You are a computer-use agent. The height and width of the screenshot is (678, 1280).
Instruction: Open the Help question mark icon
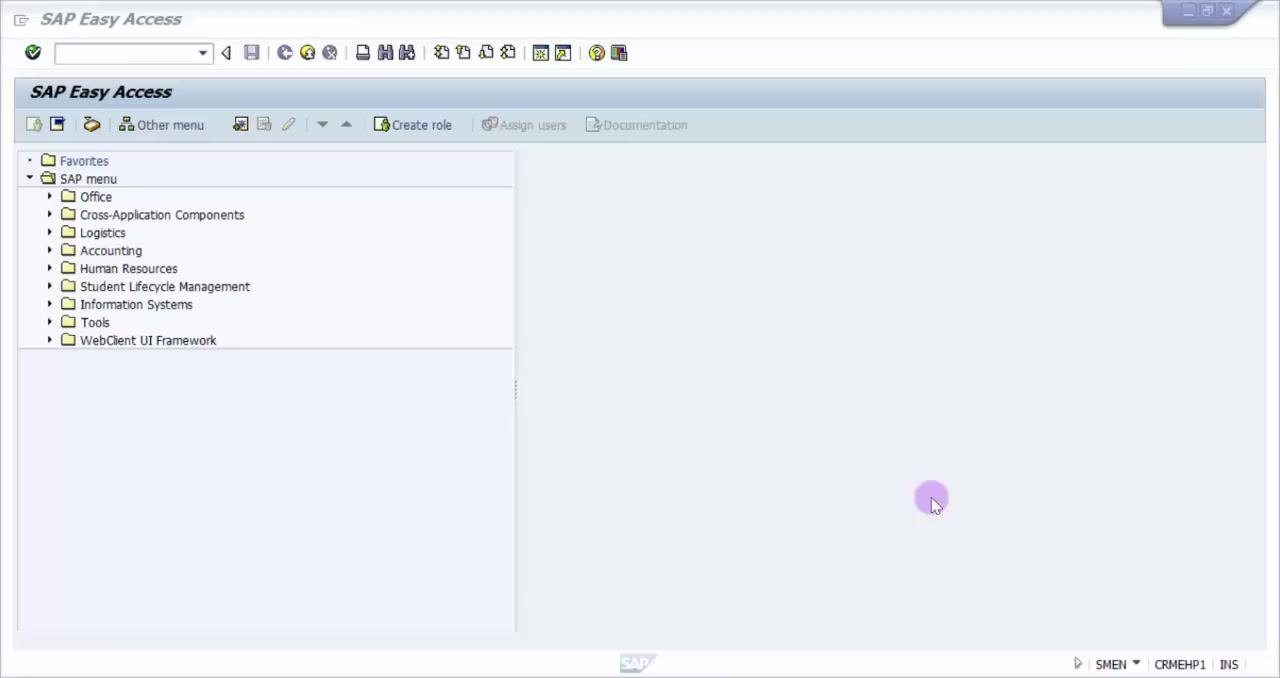(597, 53)
